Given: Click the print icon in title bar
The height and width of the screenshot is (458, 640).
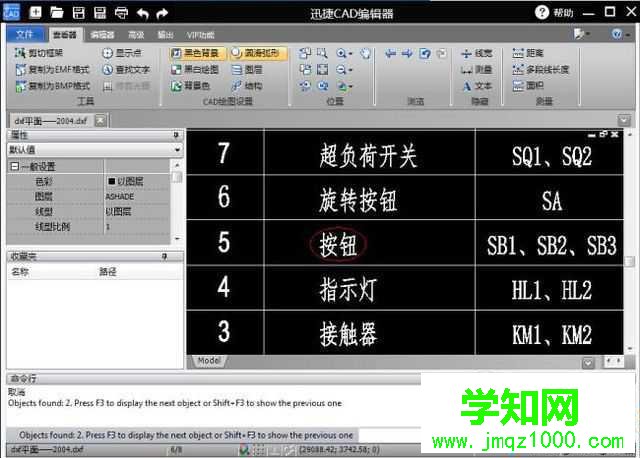Looking at the screenshot, I should click(x=121, y=13).
